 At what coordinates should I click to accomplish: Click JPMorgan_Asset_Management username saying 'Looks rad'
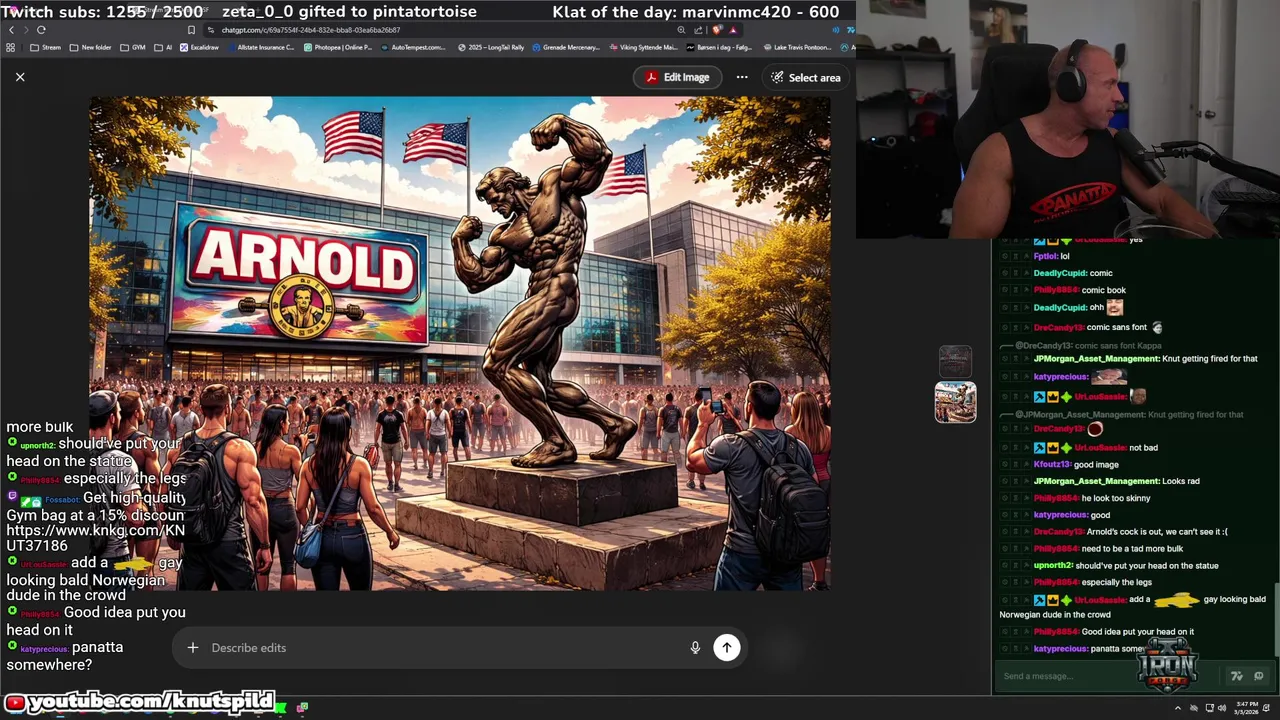pyautogui.click(x=1096, y=481)
